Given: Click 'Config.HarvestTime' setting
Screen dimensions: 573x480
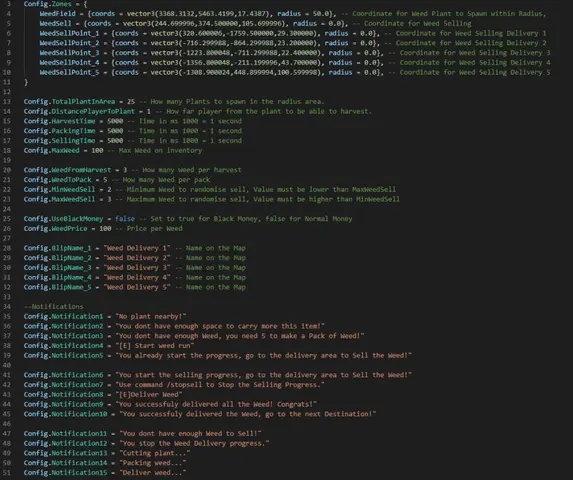Looking at the screenshot, I should click(x=60, y=121).
